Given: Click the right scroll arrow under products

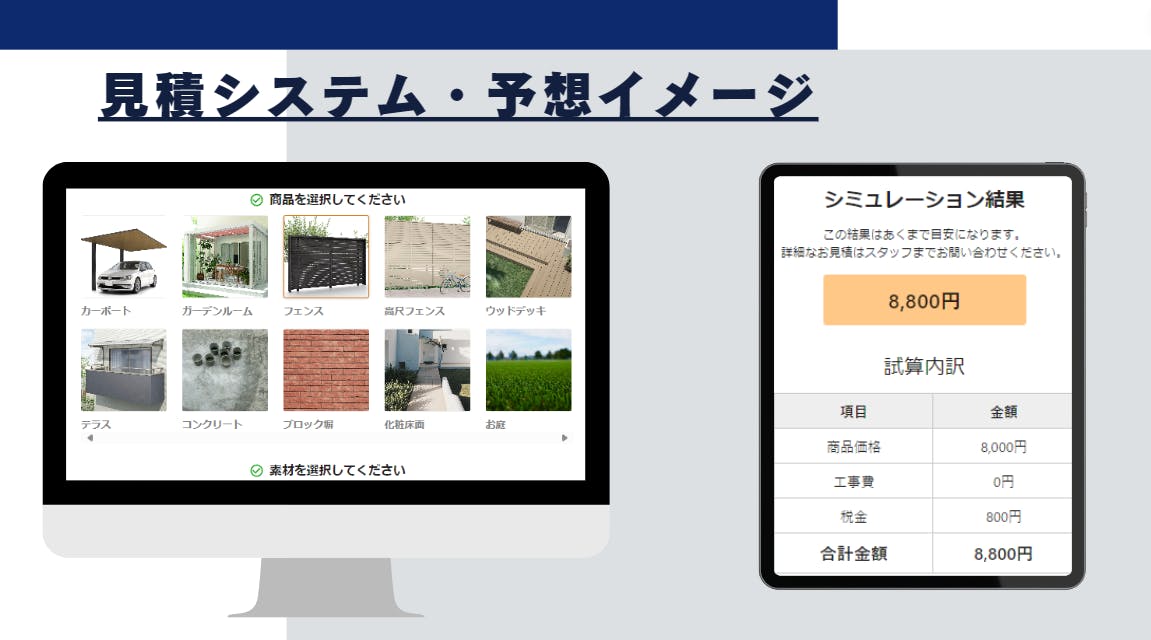Looking at the screenshot, I should point(564,438).
